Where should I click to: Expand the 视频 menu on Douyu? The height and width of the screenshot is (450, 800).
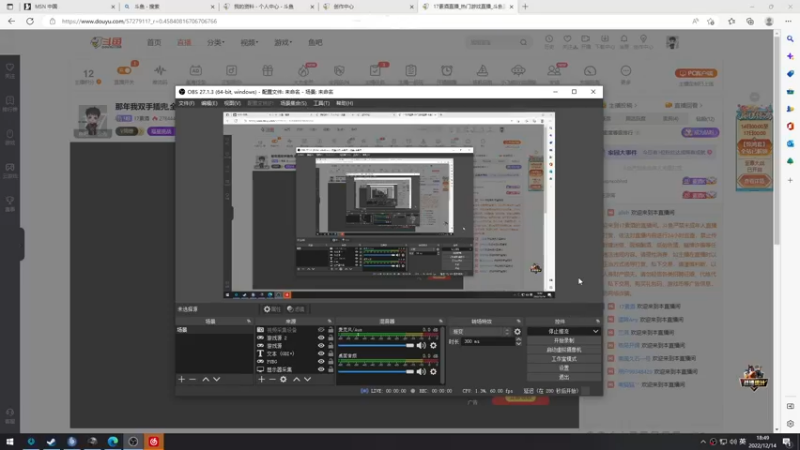coord(249,43)
